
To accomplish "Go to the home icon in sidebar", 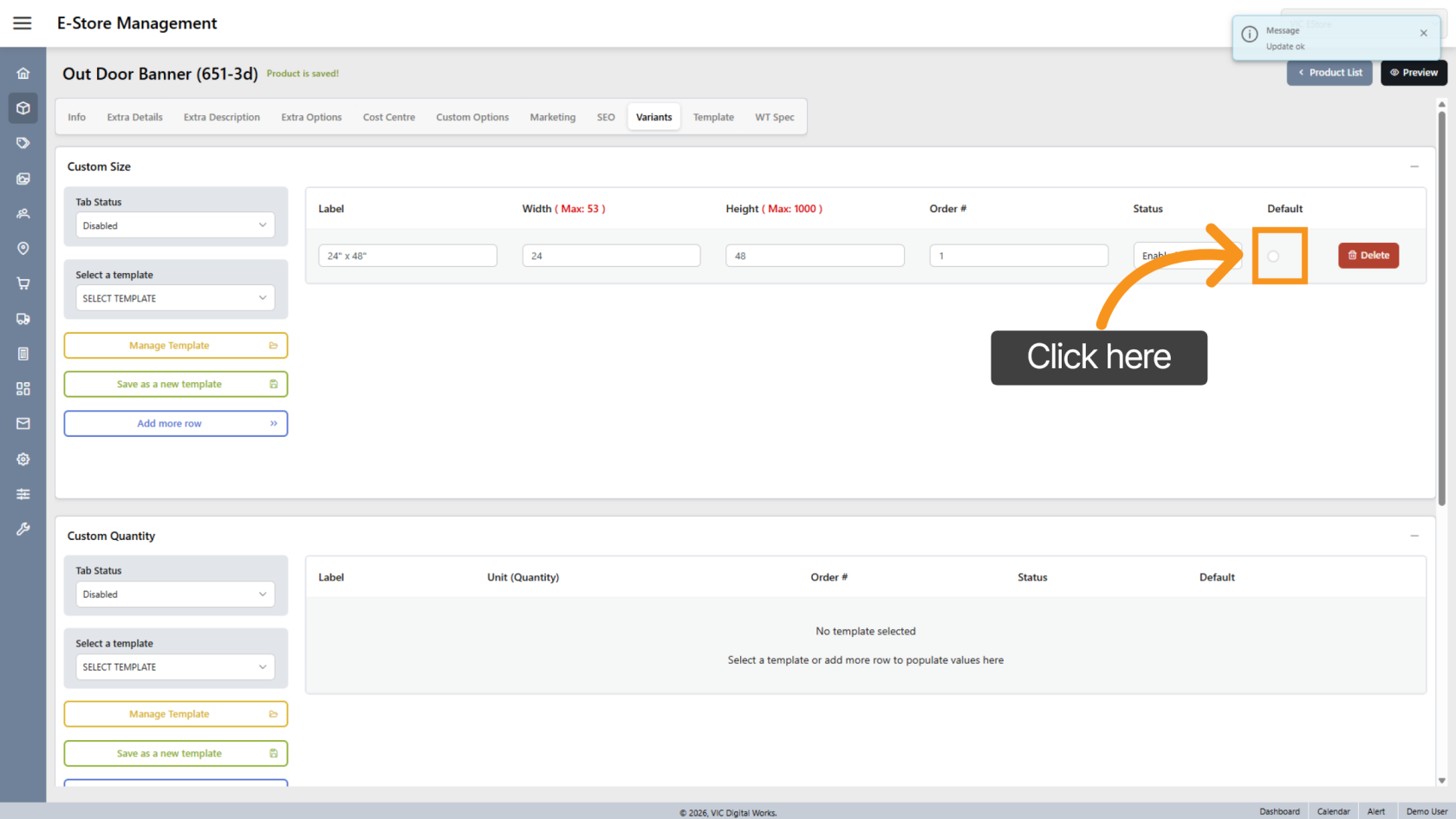I will 23,74.
